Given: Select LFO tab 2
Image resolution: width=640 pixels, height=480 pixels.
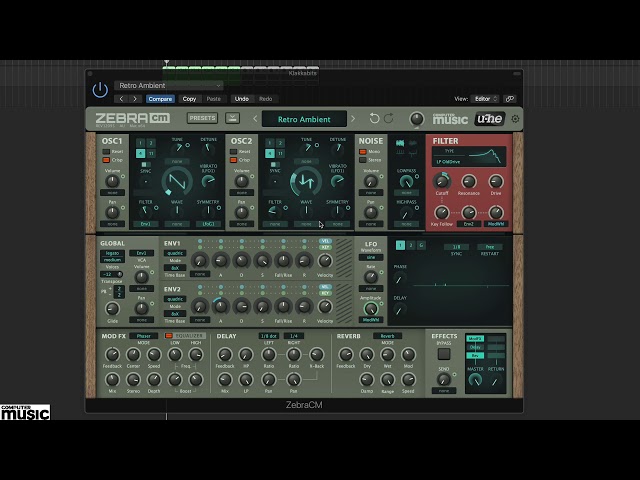Looking at the screenshot, I should tap(411, 245).
